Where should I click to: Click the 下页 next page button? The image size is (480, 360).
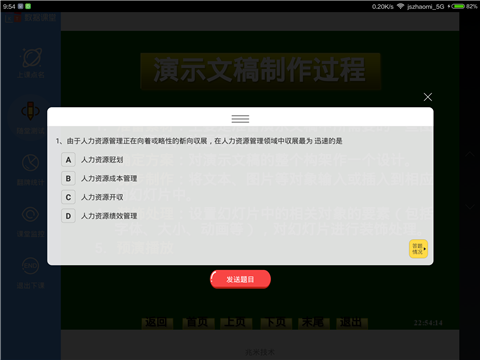(276, 322)
